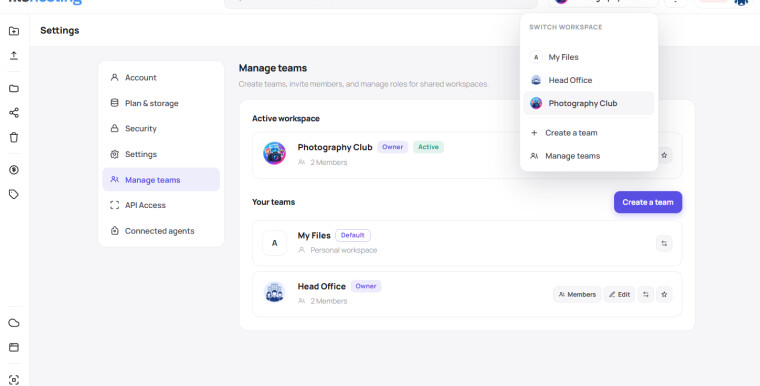Click the SWITCH WORKSPACE dropdown header
Viewport: 760px width, 386px height.
pos(566,27)
